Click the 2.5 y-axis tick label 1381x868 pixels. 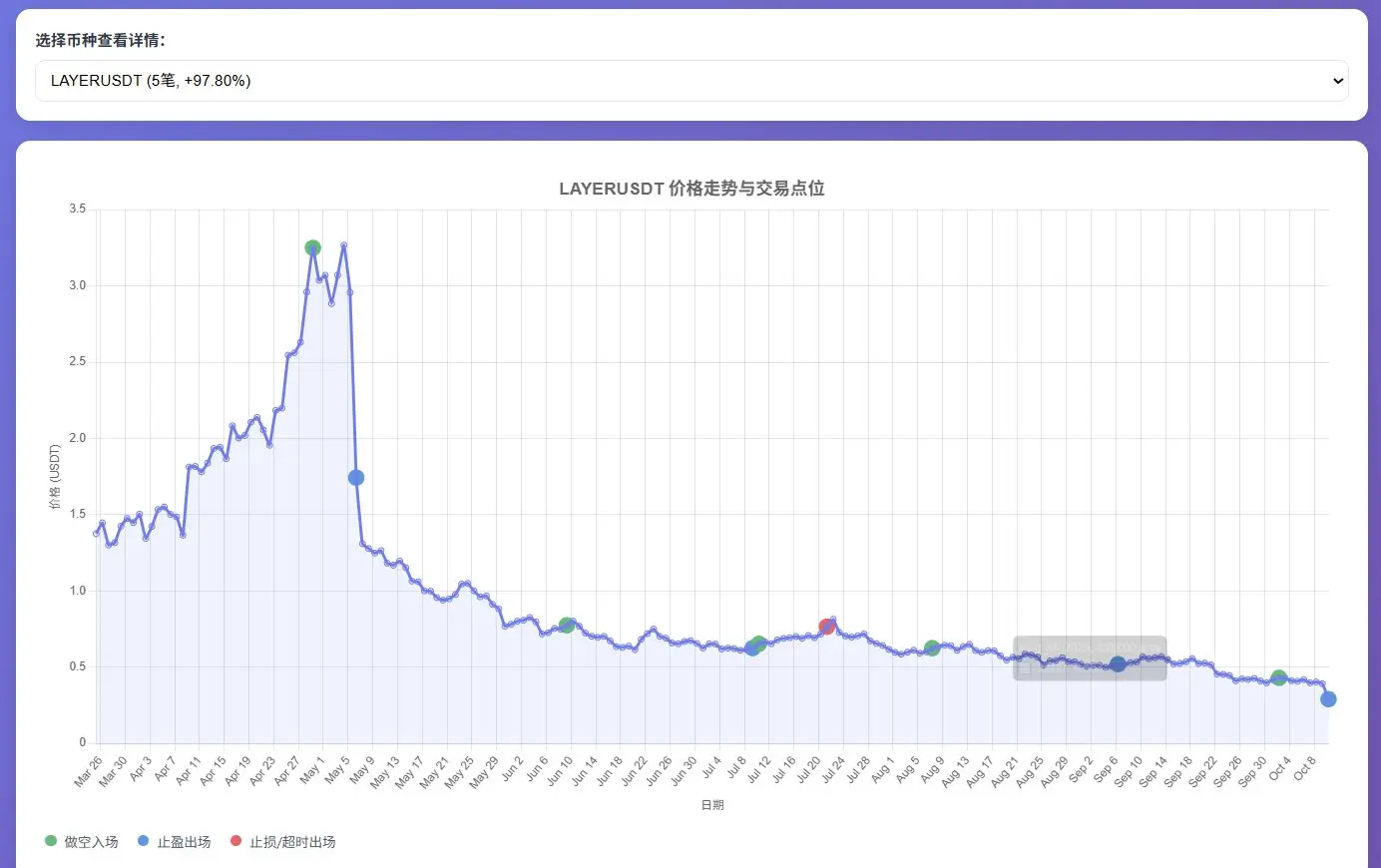pos(77,362)
